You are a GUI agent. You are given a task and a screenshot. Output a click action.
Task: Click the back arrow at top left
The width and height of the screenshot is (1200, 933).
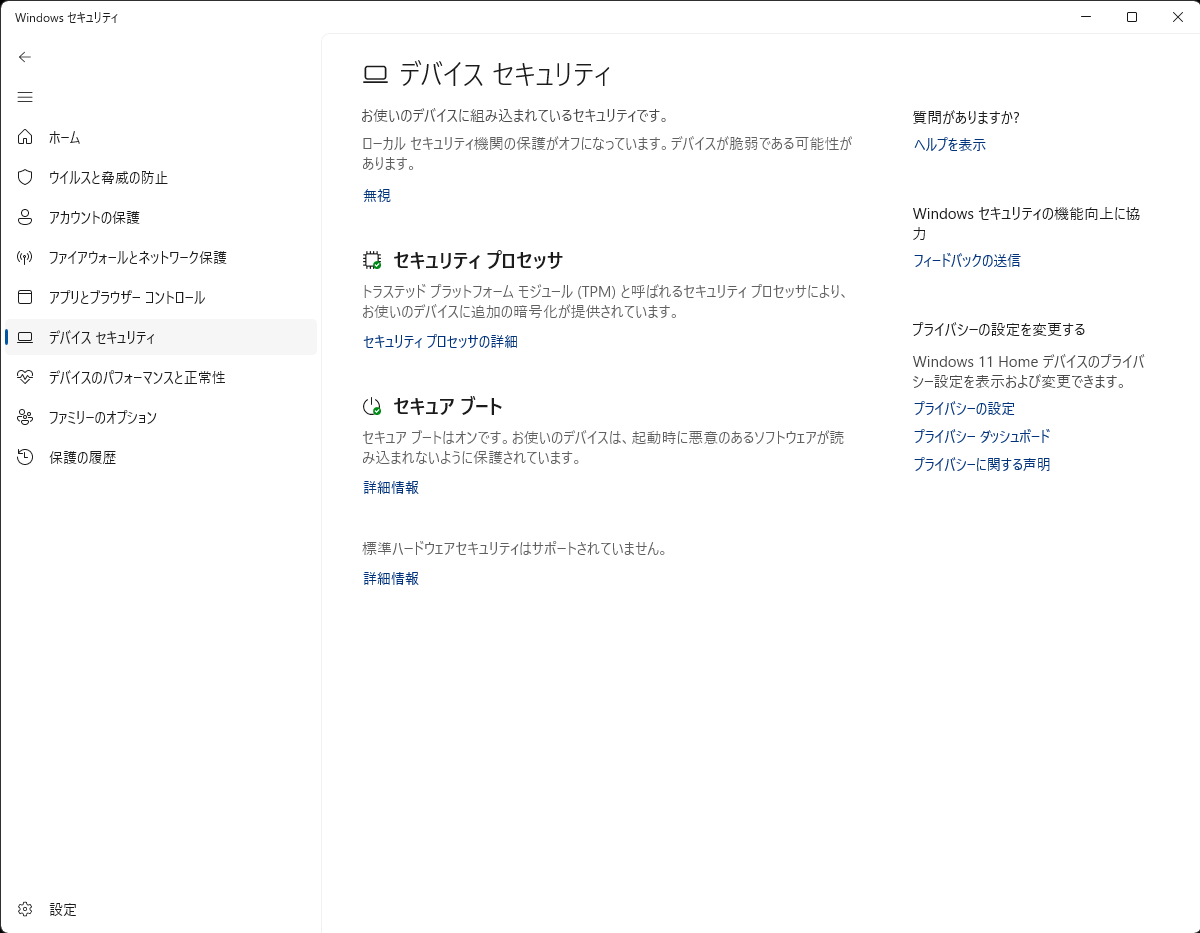point(24,57)
